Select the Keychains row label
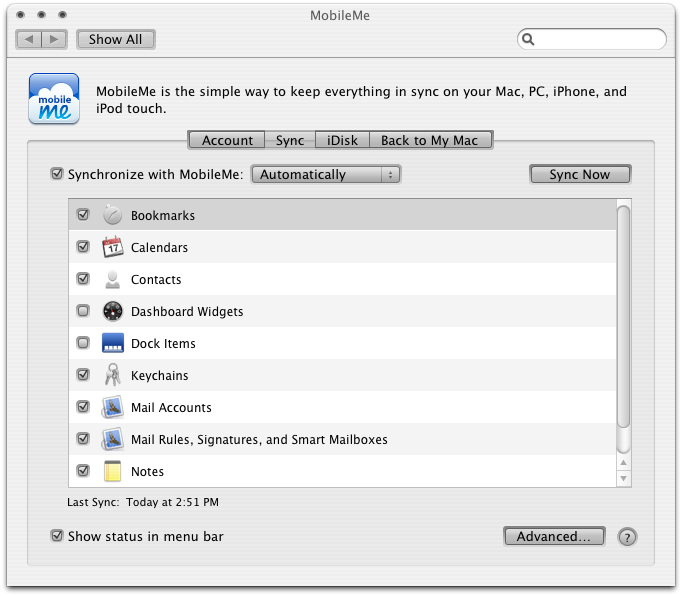The height and width of the screenshot is (596, 682). [160, 376]
